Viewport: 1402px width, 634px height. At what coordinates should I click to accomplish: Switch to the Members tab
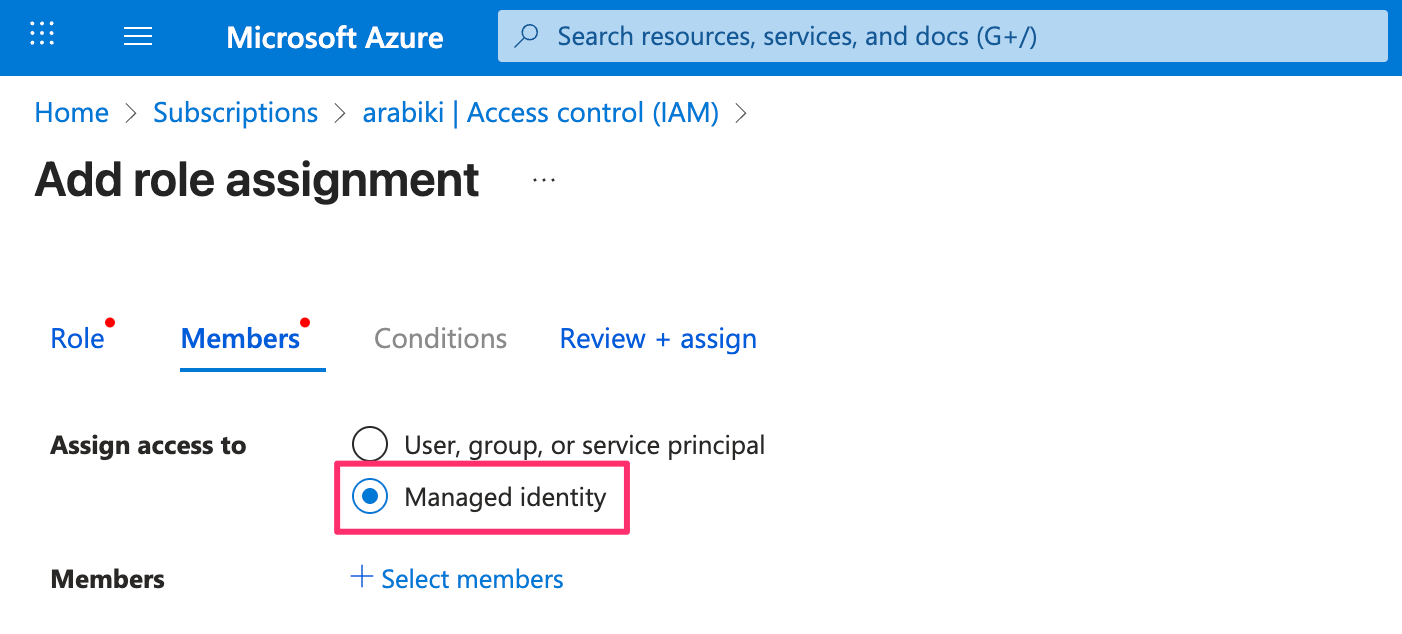pos(240,339)
